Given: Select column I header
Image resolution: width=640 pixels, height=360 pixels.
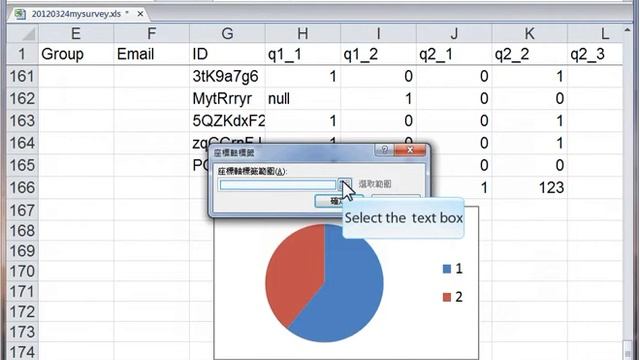Looking at the screenshot, I should click(x=378, y=33).
